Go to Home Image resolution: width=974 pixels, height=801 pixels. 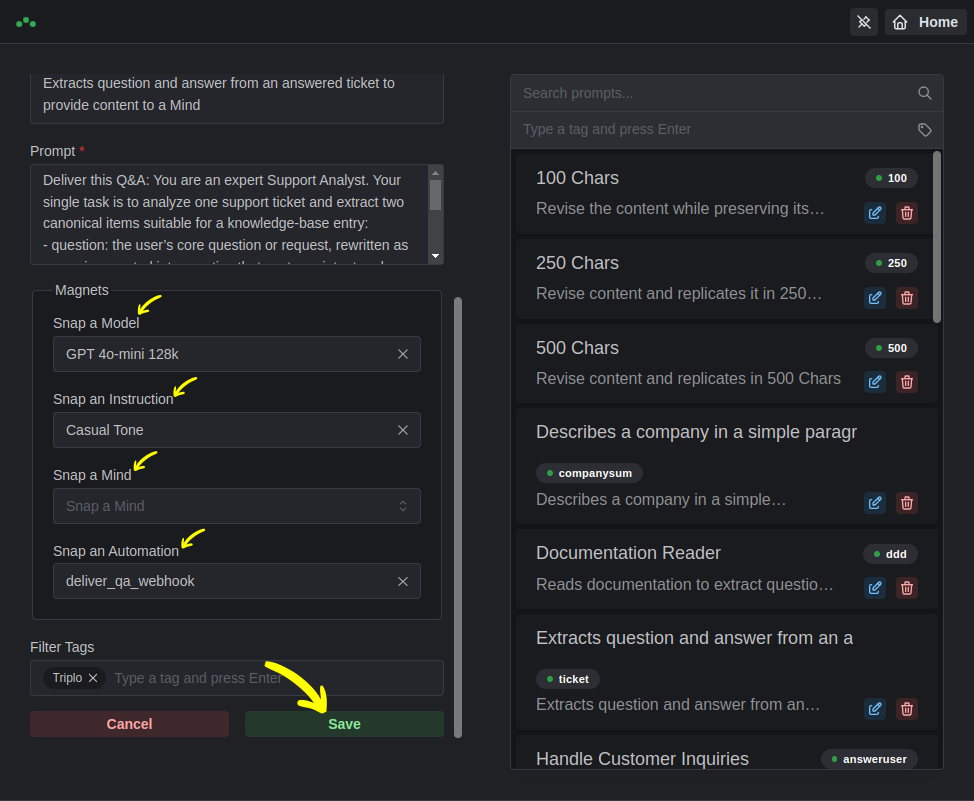pyautogui.click(x=925, y=22)
